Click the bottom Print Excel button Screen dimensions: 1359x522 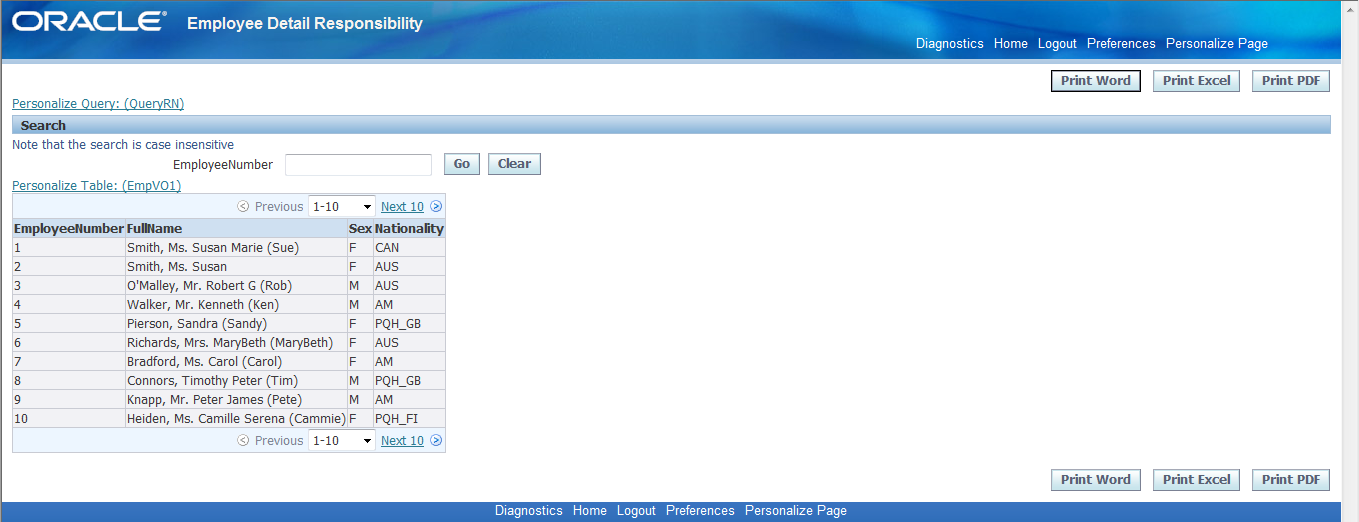point(1197,480)
